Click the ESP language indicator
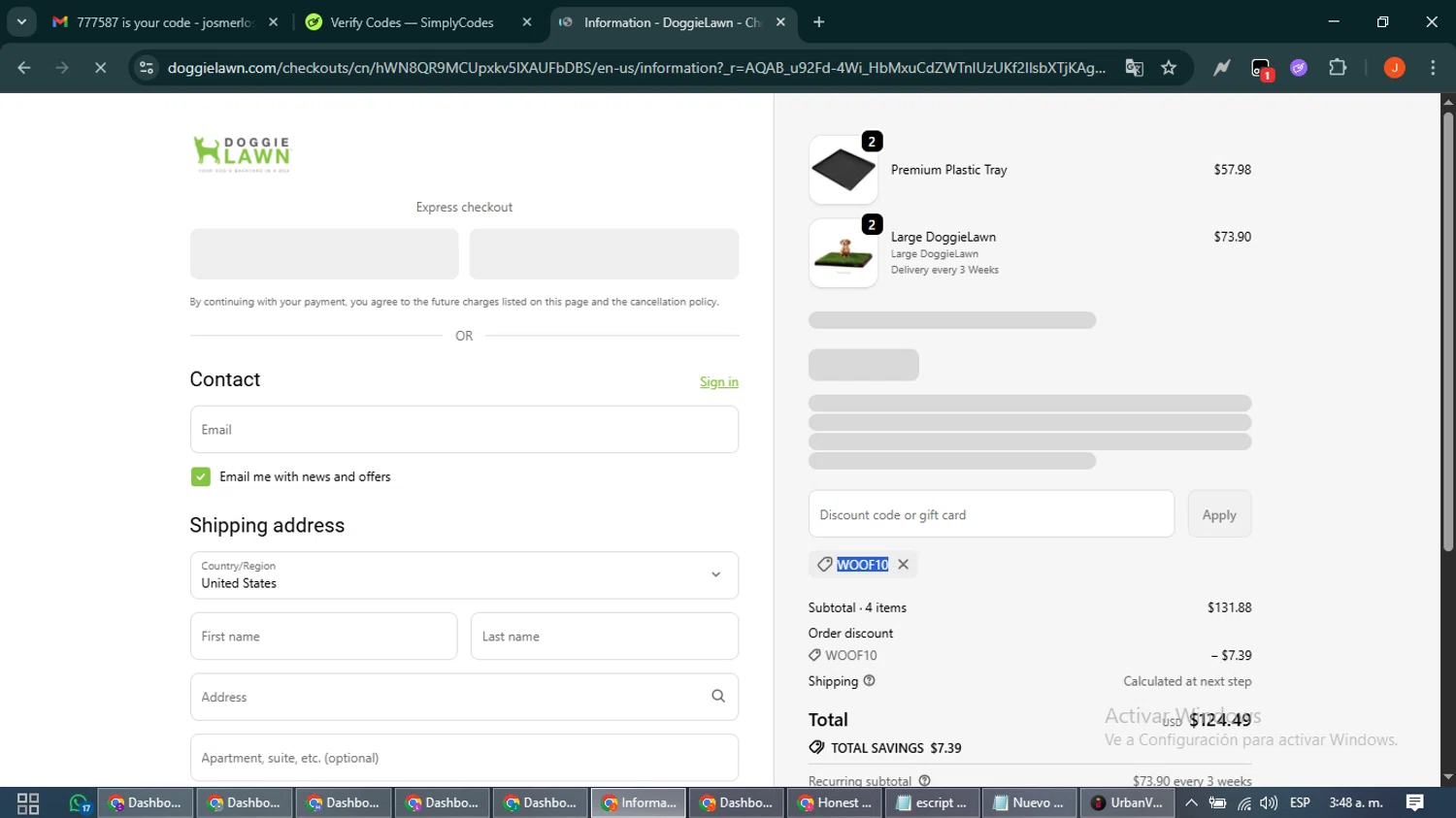 (x=1300, y=802)
